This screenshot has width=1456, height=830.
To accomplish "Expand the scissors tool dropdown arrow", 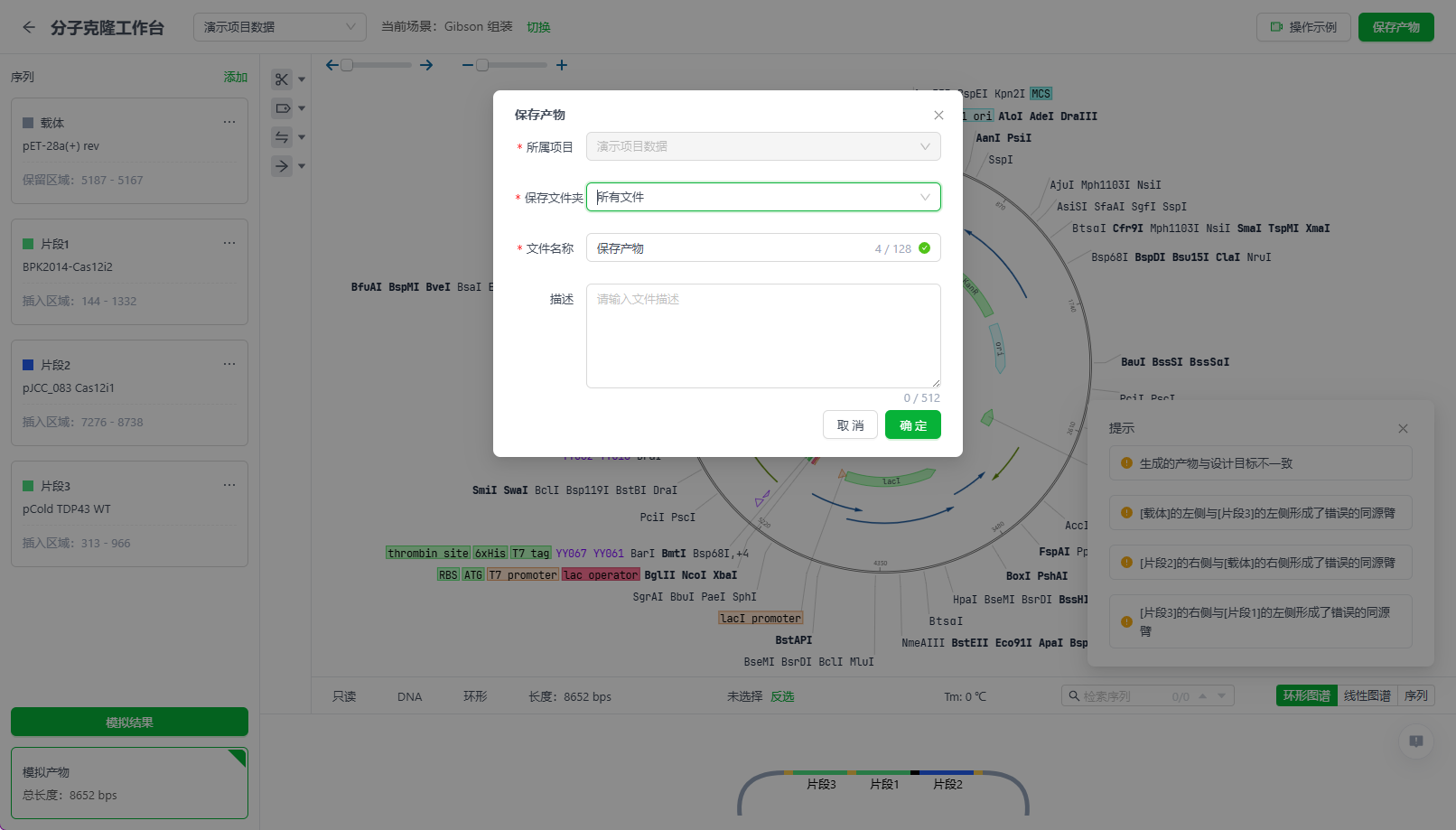I will click(302, 79).
